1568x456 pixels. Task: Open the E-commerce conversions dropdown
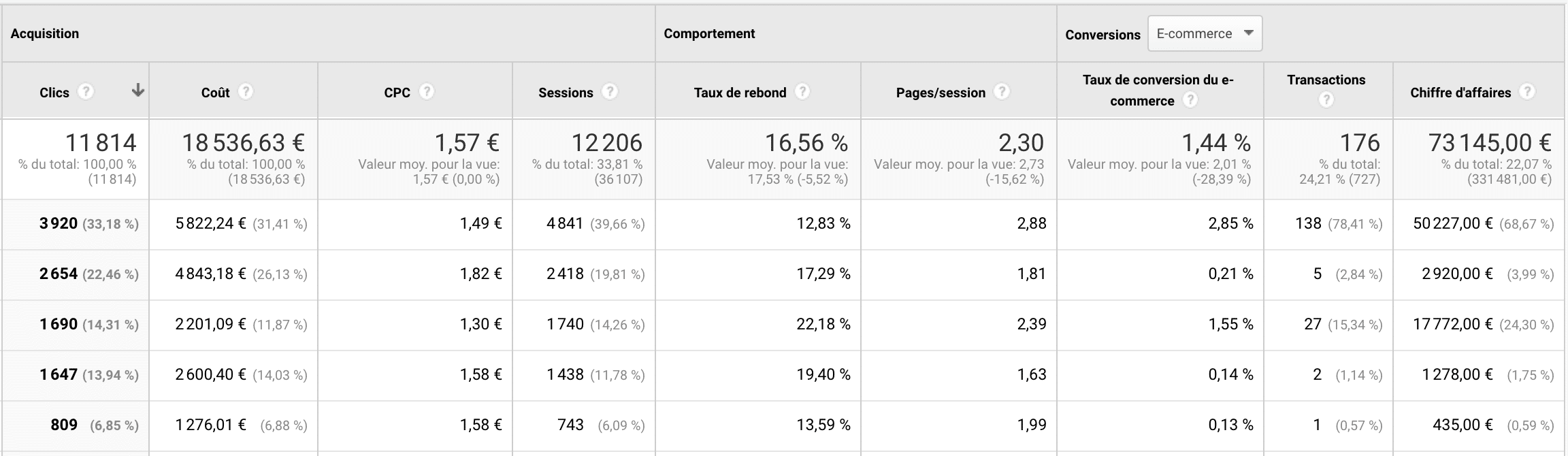[1205, 34]
